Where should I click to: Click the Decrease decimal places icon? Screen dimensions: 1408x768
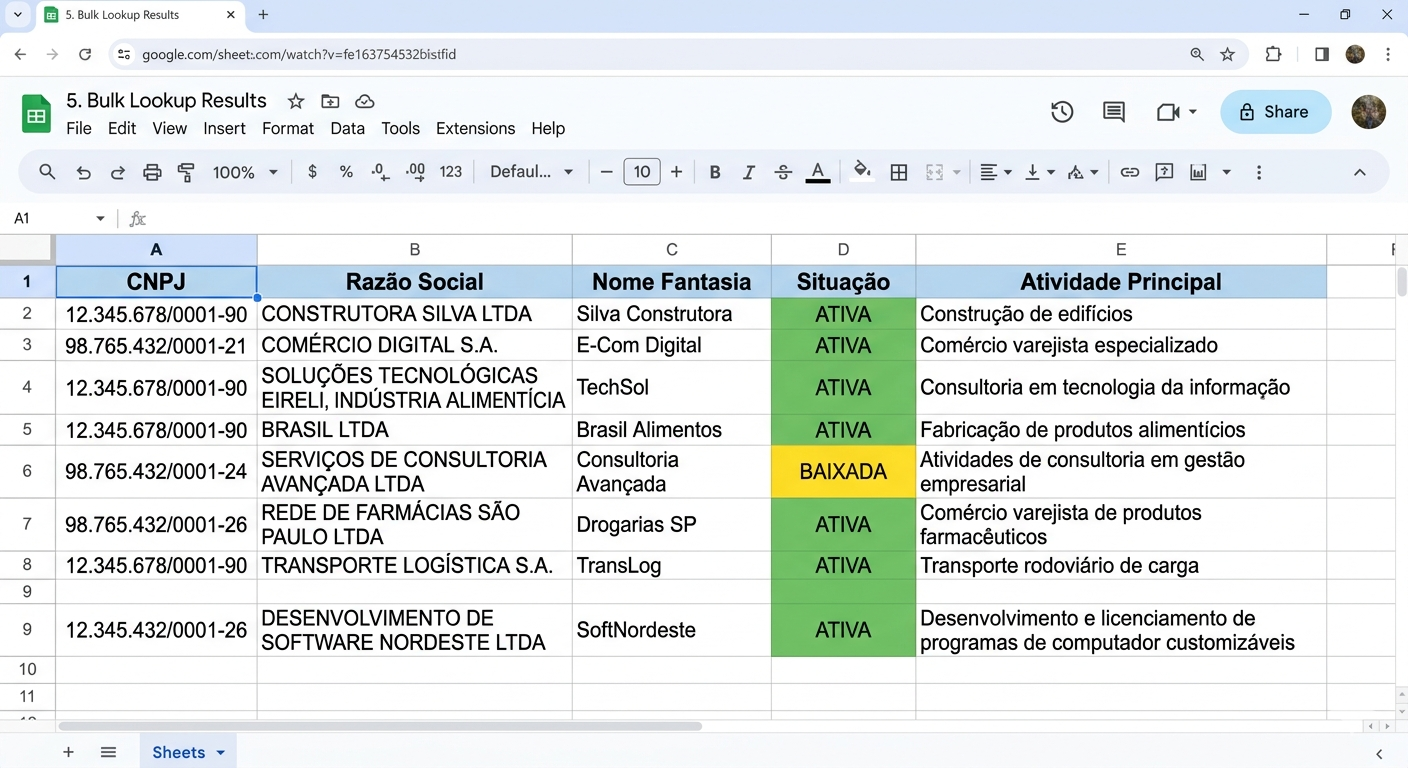[x=380, y=171]
